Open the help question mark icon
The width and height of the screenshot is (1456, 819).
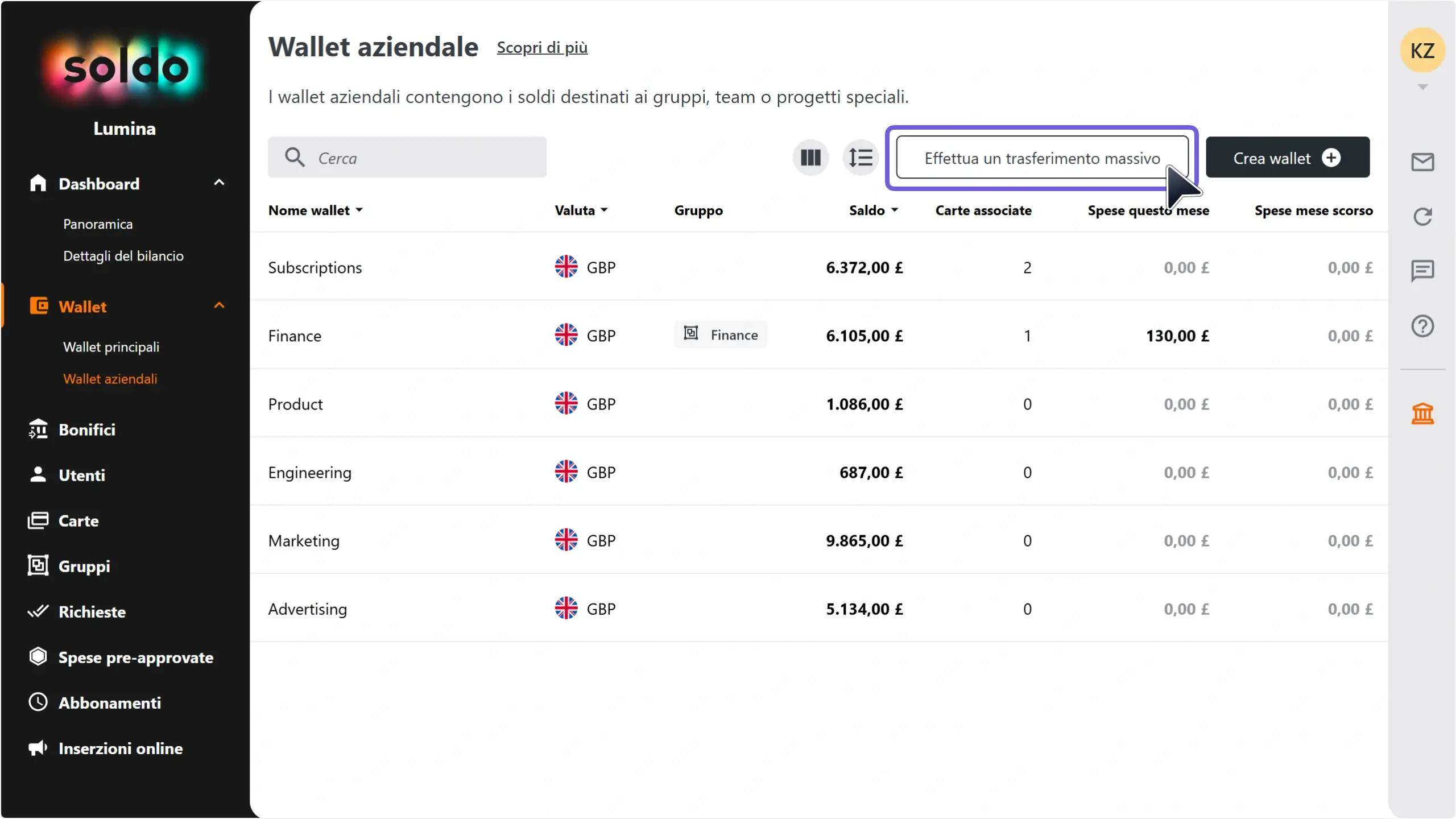1422,326
